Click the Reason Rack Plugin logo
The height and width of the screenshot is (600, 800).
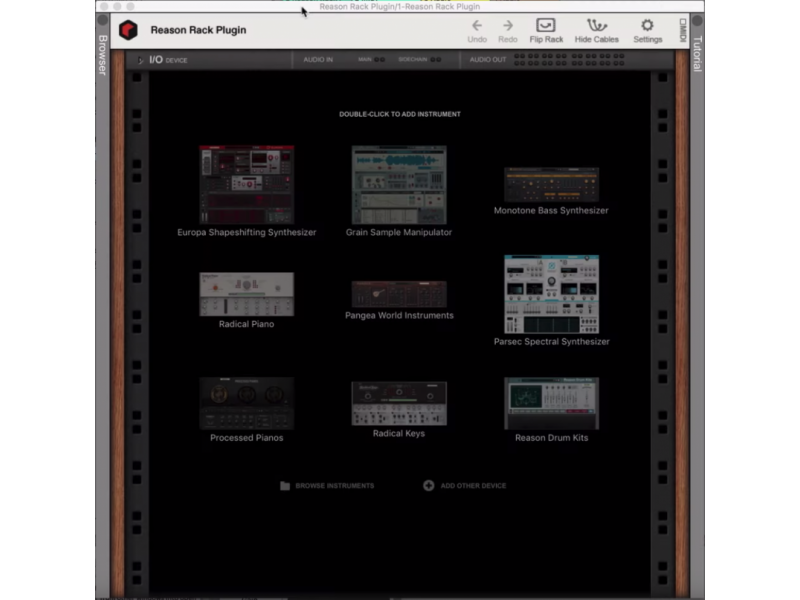click(x=128, y=30)
